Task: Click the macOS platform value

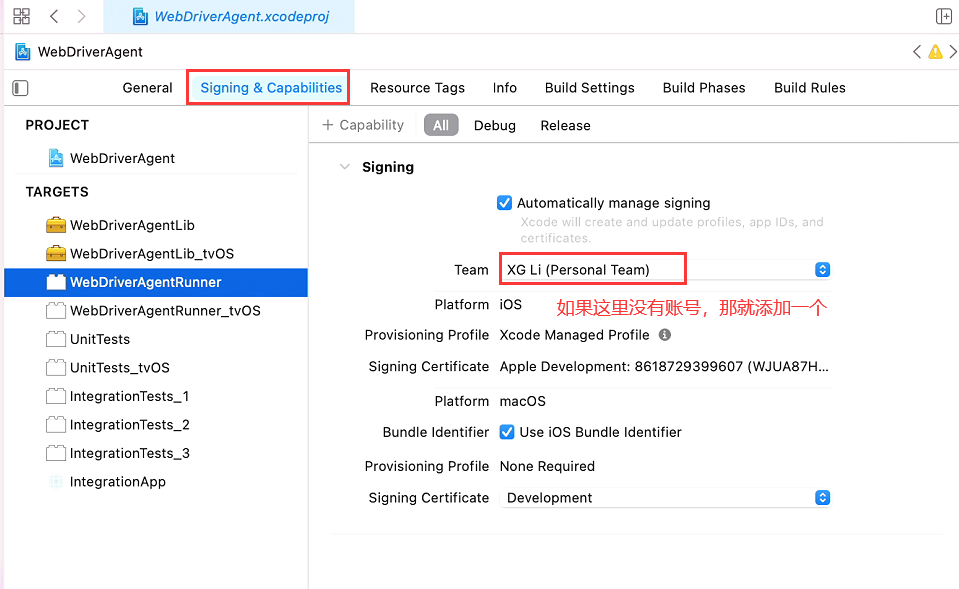Action: point(522,401)
